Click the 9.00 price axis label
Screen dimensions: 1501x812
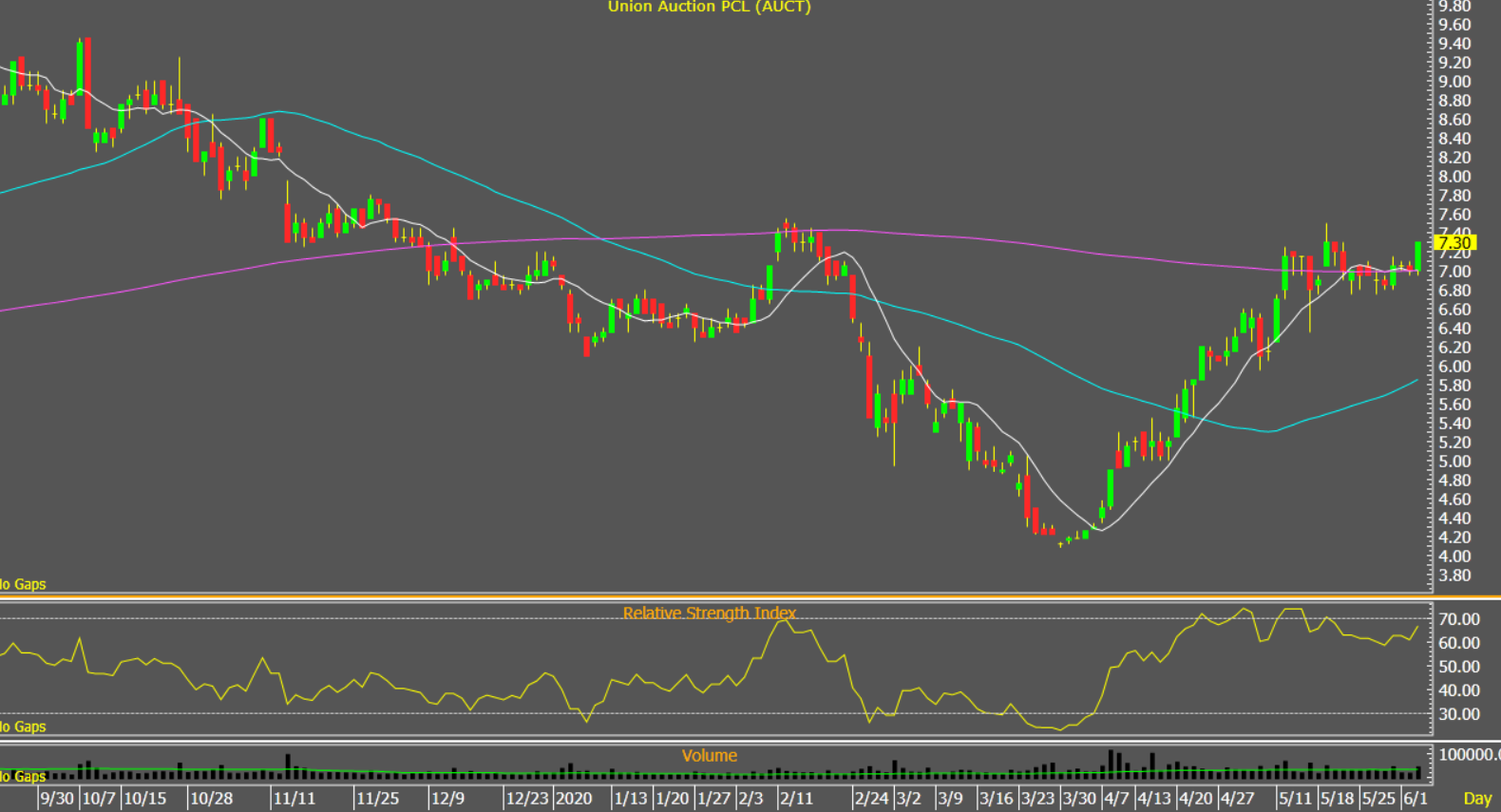tap(1454, 82)
